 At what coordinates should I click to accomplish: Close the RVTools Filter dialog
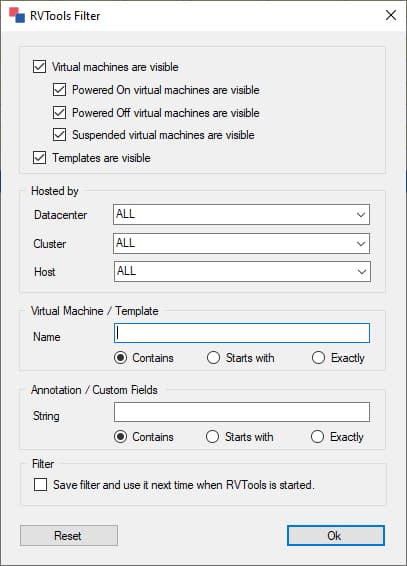(x=391, y=15)
